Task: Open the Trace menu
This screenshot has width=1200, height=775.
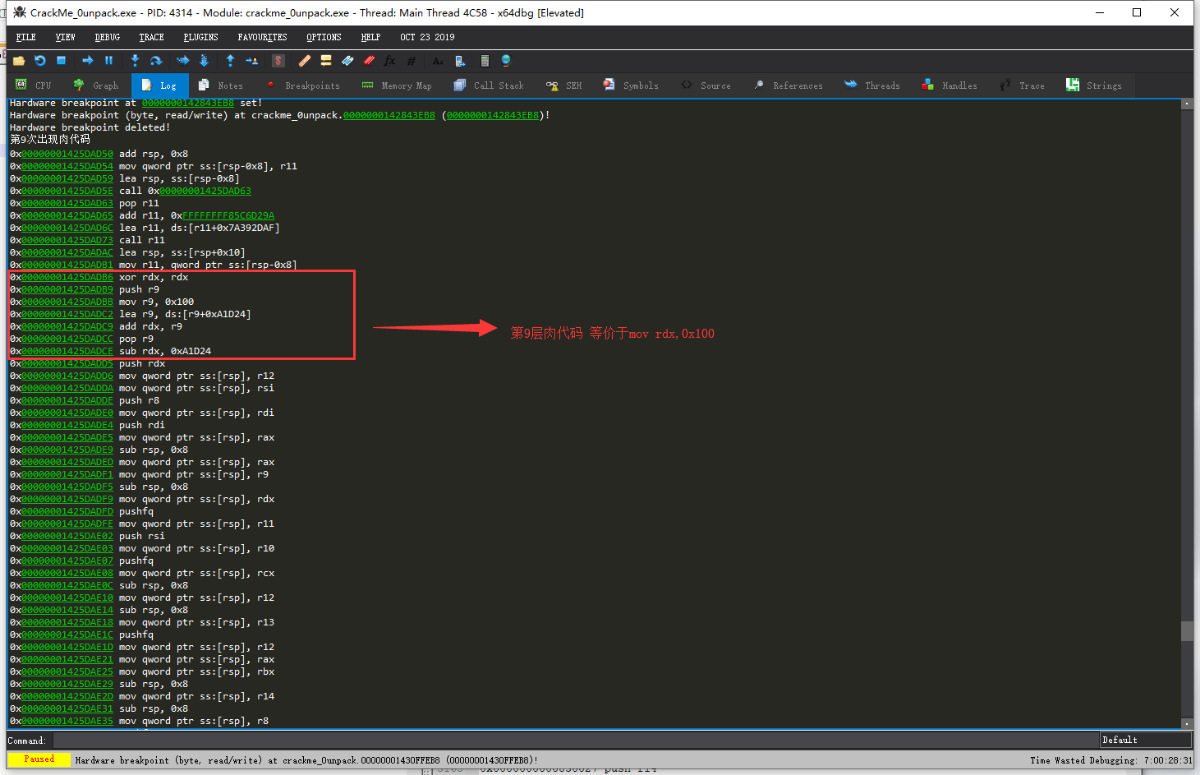Action: (151, 37)
